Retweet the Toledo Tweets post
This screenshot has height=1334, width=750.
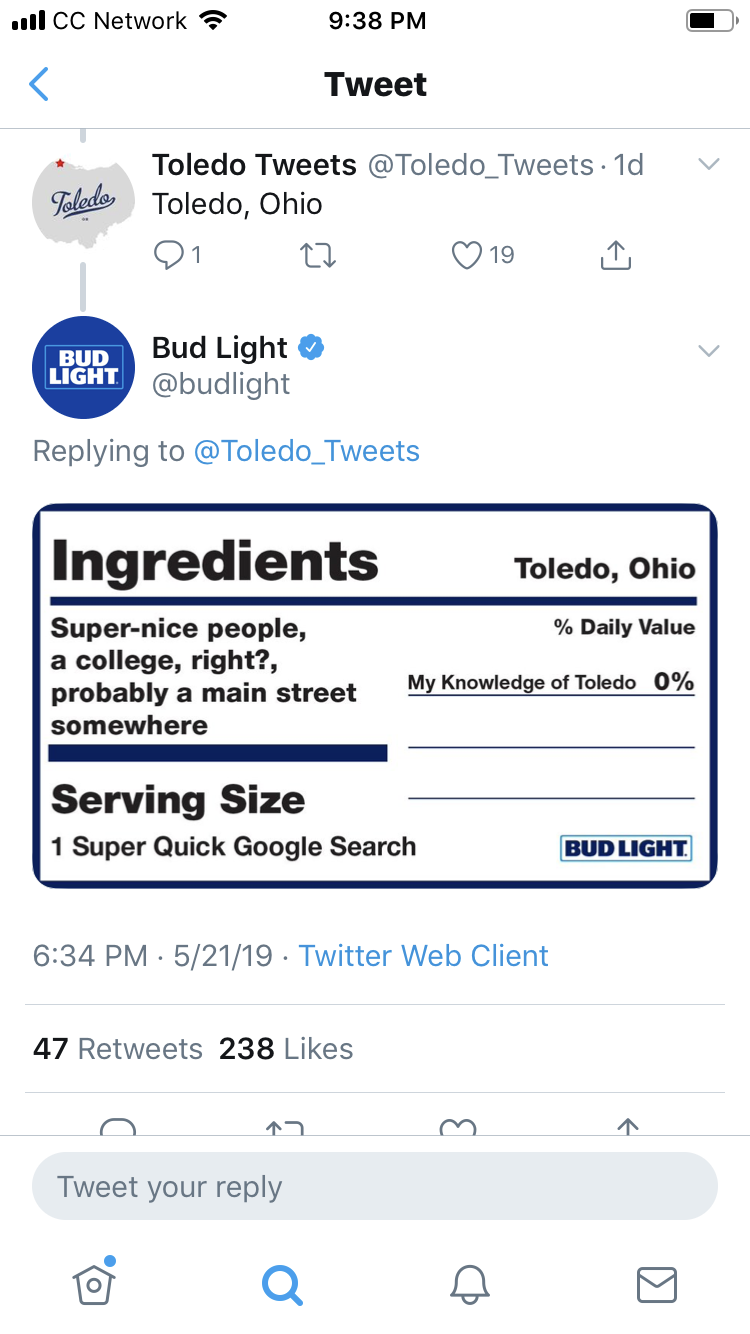pyautogui.click(x=318, y=256)
